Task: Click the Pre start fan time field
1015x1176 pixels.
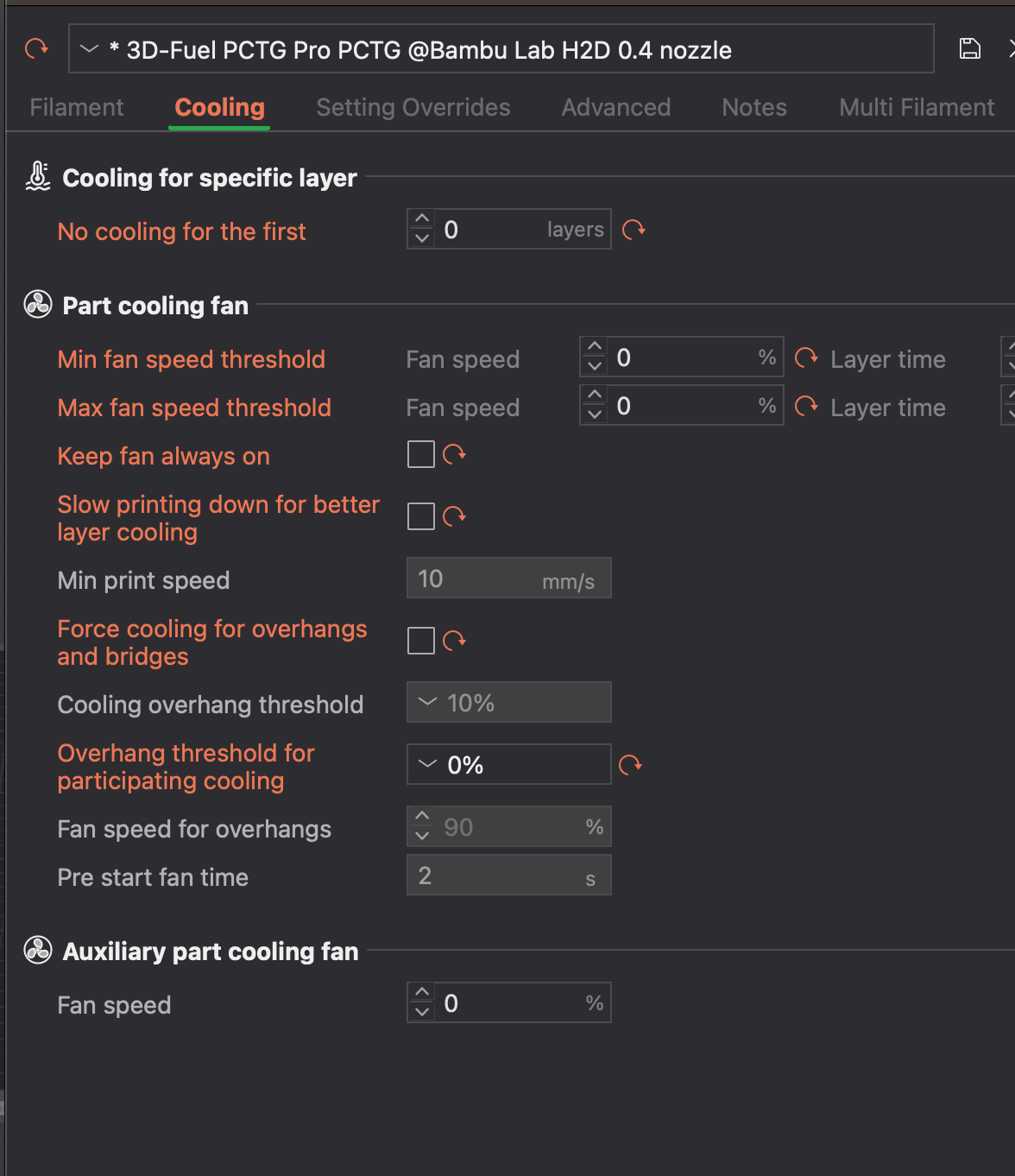Action: [x=509, y=875]
